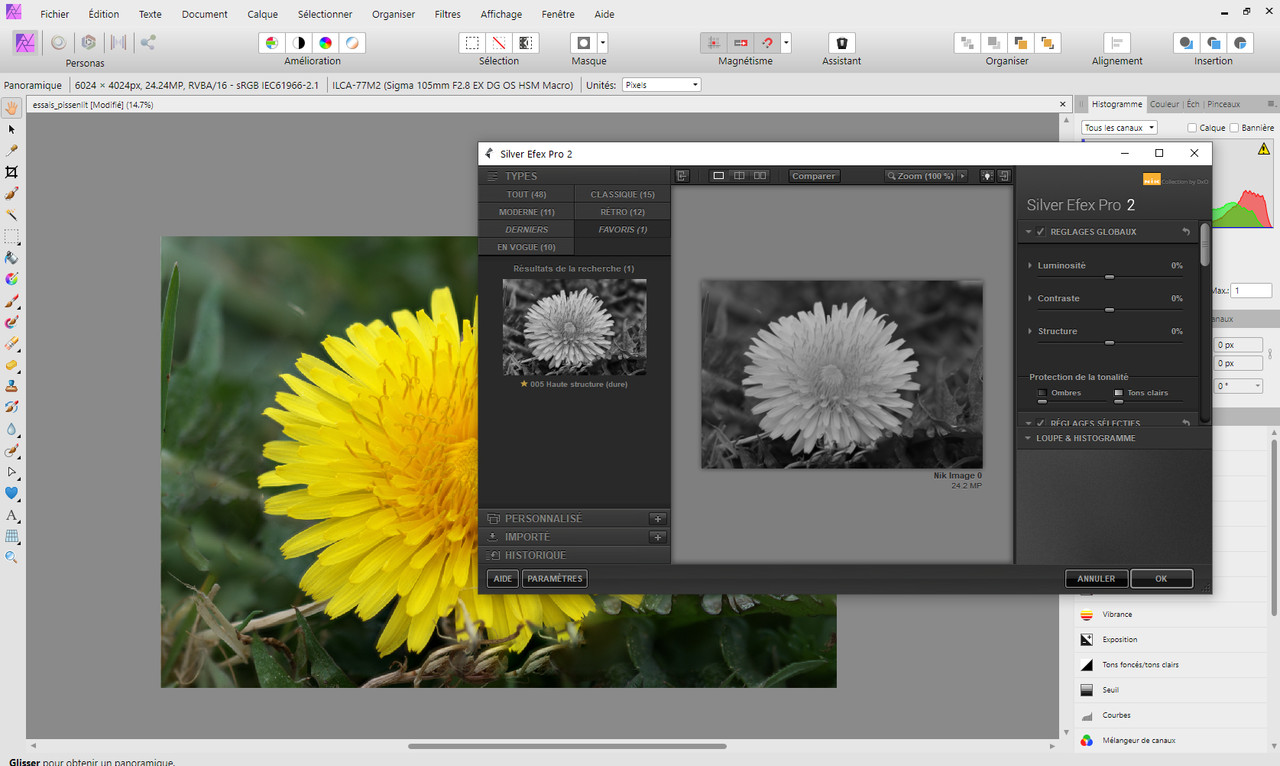This screenshot has width=1280, height=766.
Task: Click the OK button in Silver Efex
Action: click(x=1161, y=579)
